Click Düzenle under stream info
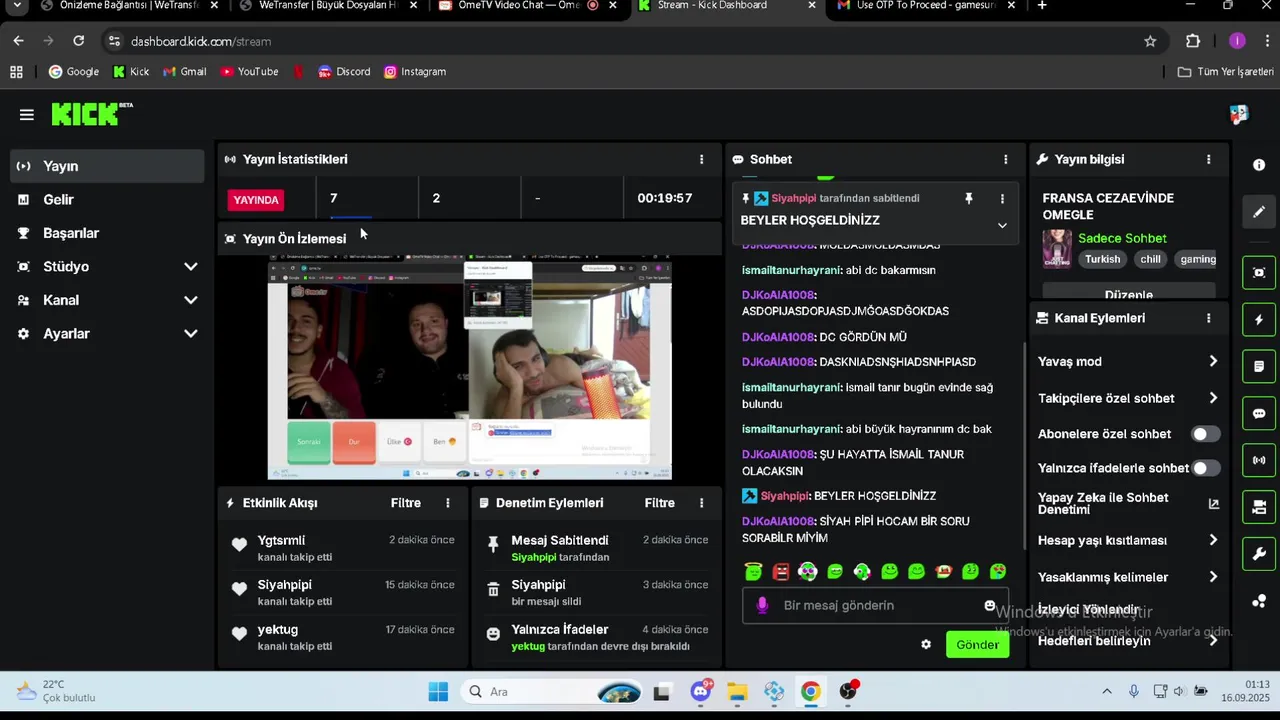This screenshot has height=720, width=1280. tap(1129, 293)
